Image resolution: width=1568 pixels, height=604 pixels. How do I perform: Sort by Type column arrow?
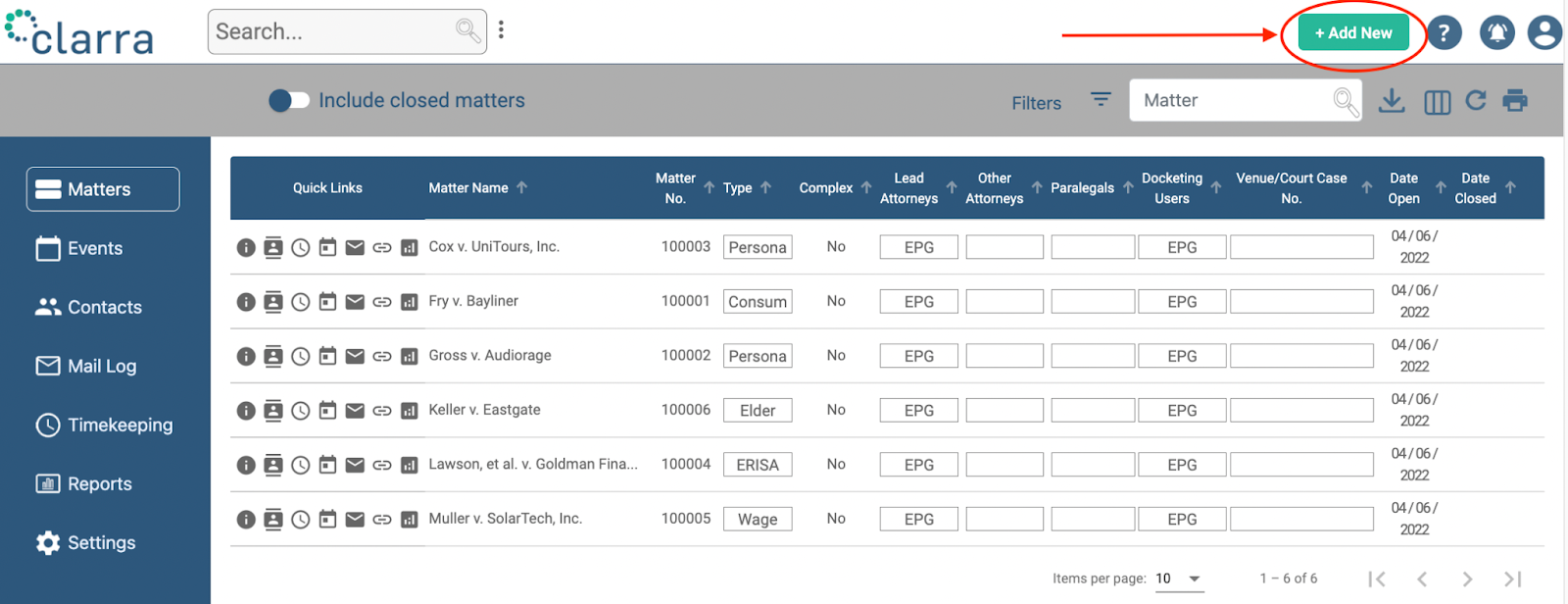765,187
